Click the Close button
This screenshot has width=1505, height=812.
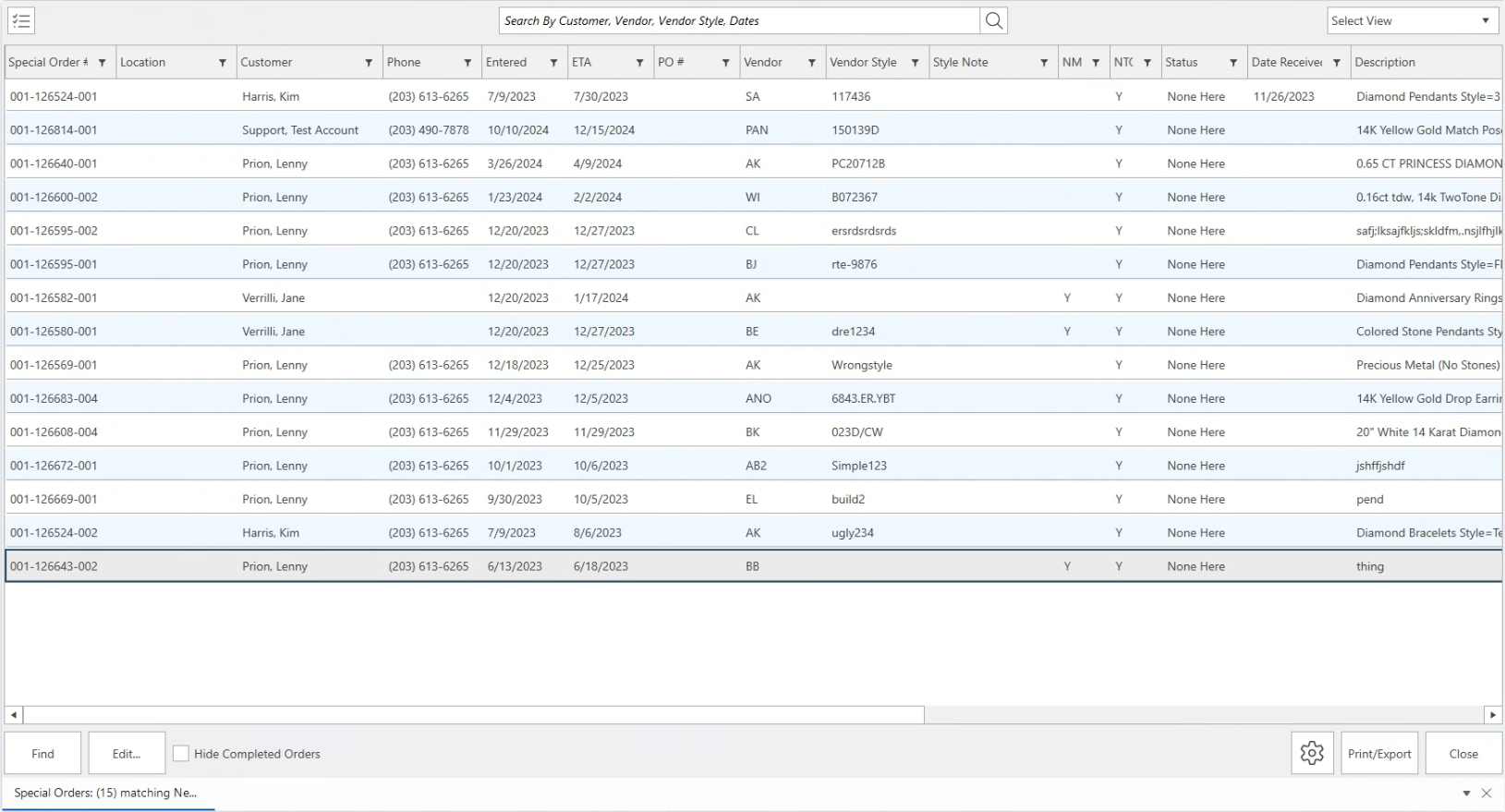tap(1463, 754)
